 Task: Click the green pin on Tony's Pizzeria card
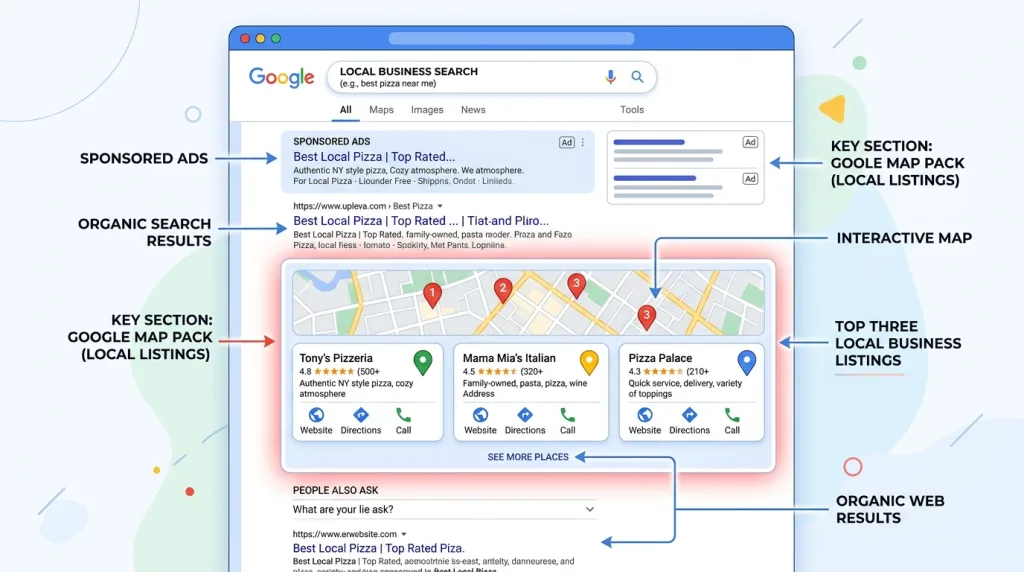[x=423, y=362]
